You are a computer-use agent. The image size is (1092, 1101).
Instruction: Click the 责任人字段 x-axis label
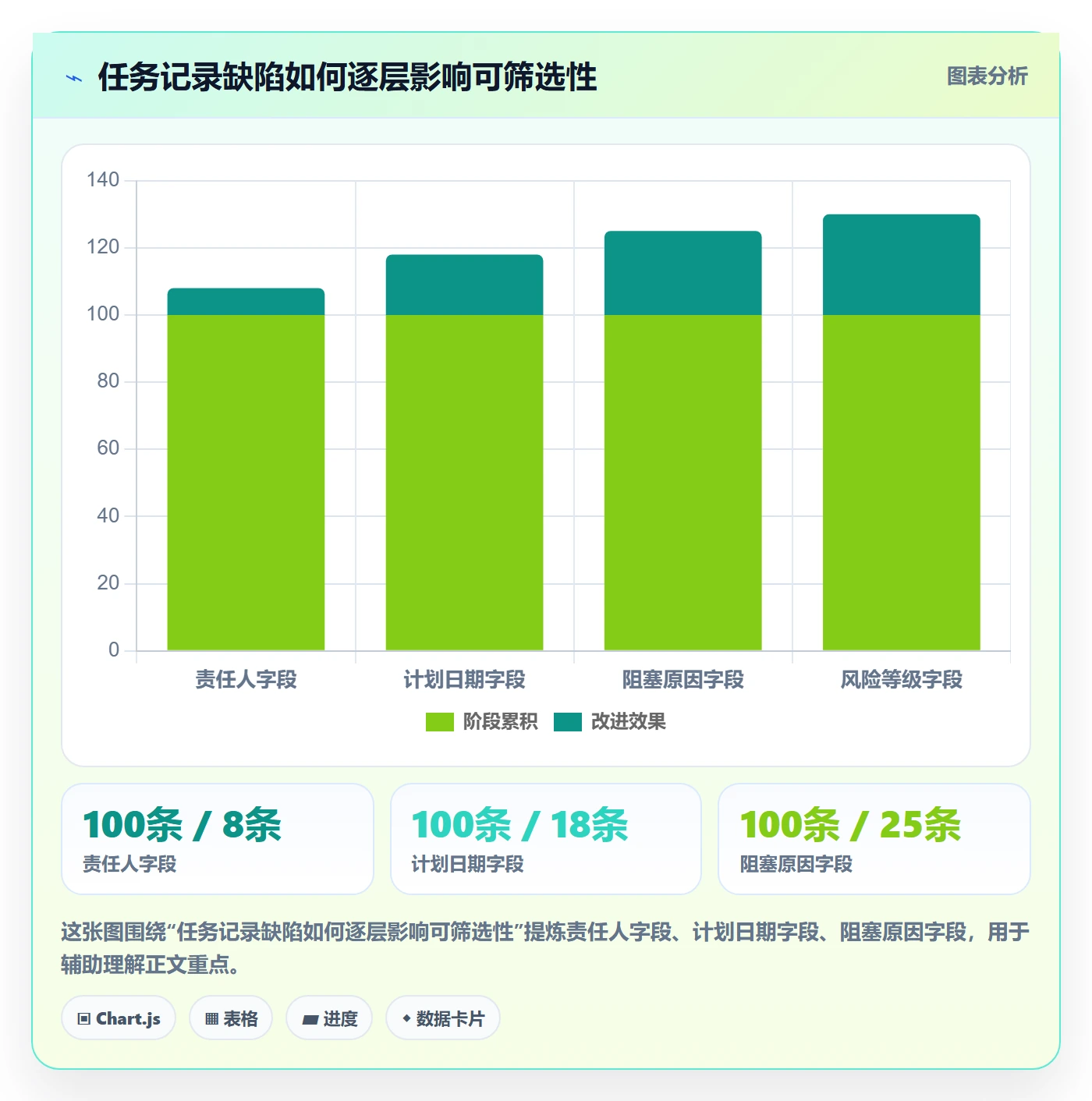coord(246,680)
